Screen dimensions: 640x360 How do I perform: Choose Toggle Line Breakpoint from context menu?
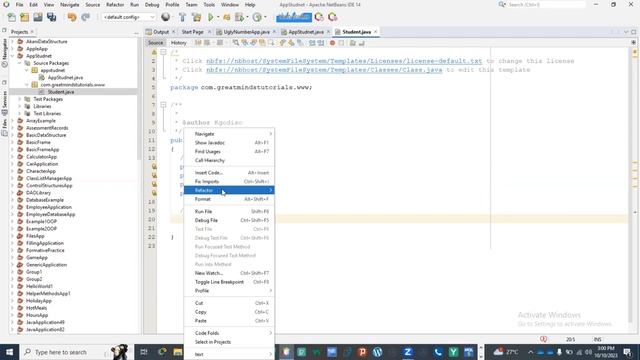229,282
